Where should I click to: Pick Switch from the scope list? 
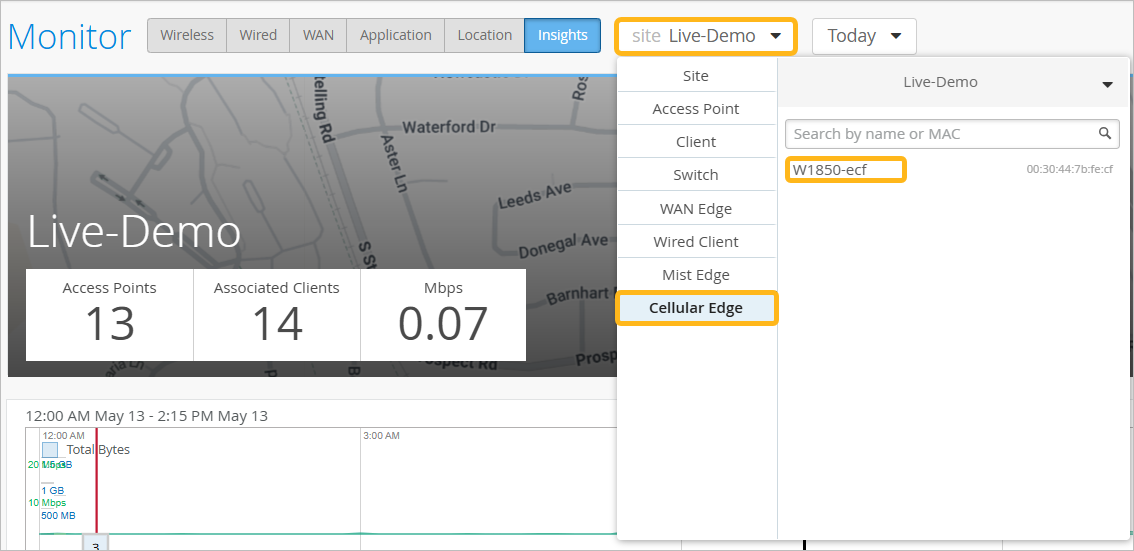coord(696,175)
